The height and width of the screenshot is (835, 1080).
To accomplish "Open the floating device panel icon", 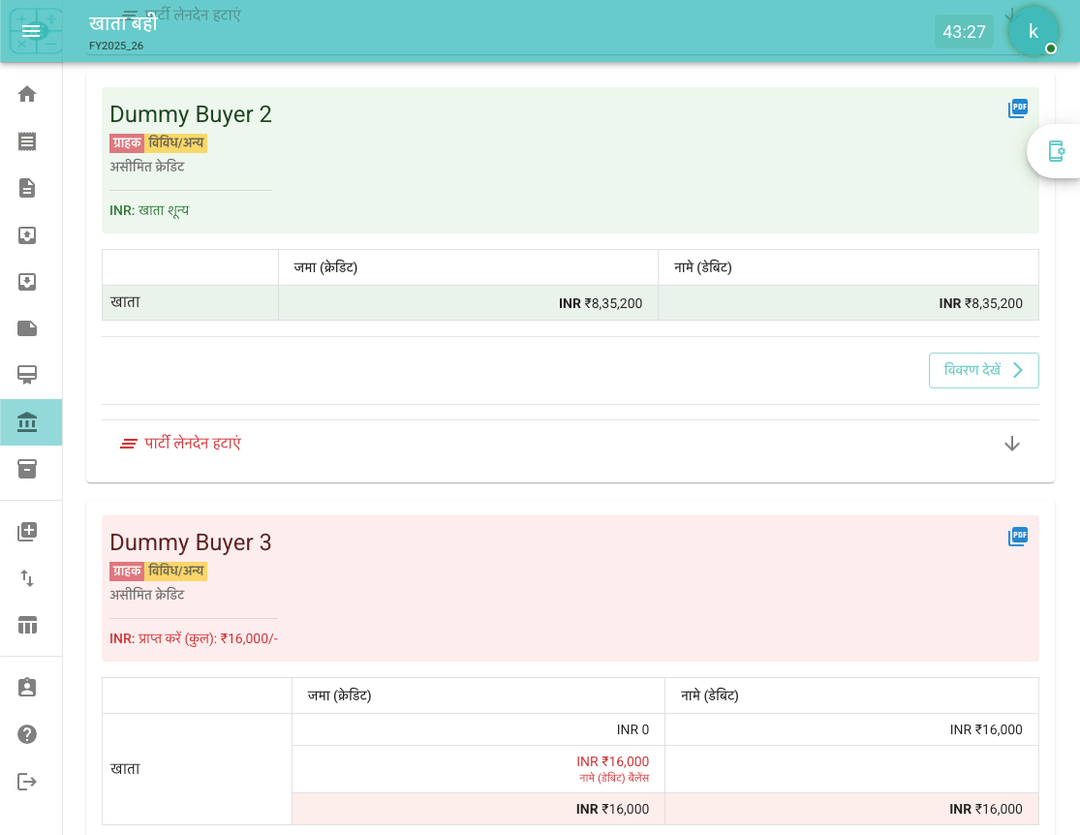I will point(1056,151).
